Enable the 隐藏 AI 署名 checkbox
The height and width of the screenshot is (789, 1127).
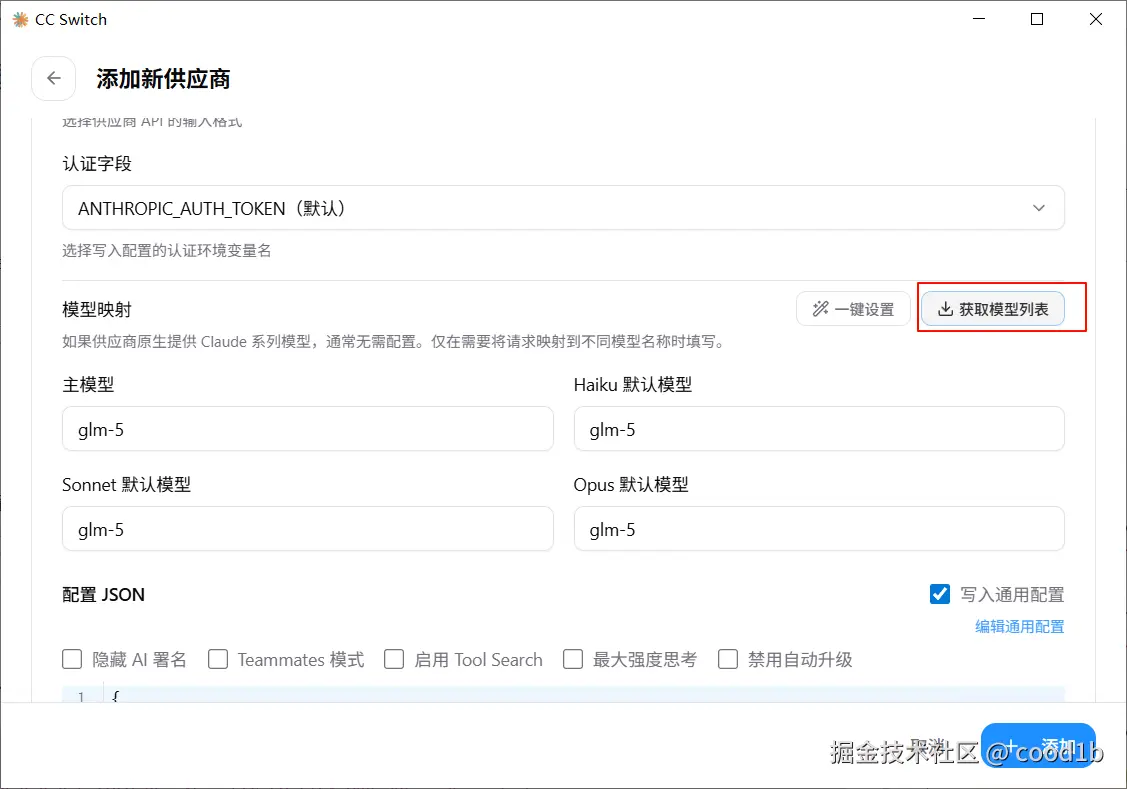[72, 659]
